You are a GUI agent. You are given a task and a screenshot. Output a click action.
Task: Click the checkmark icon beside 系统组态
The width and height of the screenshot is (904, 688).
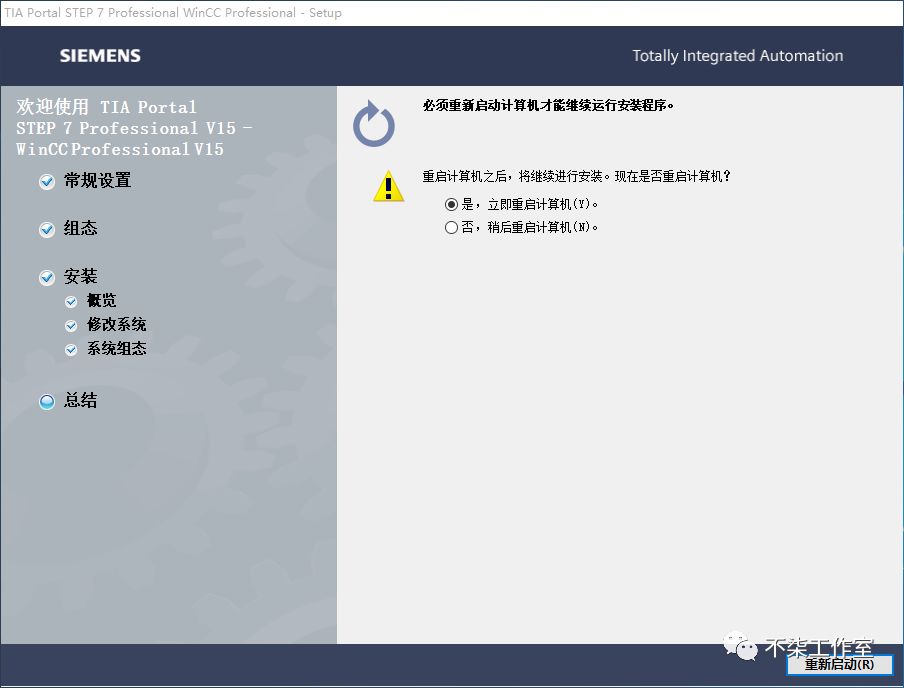point(71,349)
